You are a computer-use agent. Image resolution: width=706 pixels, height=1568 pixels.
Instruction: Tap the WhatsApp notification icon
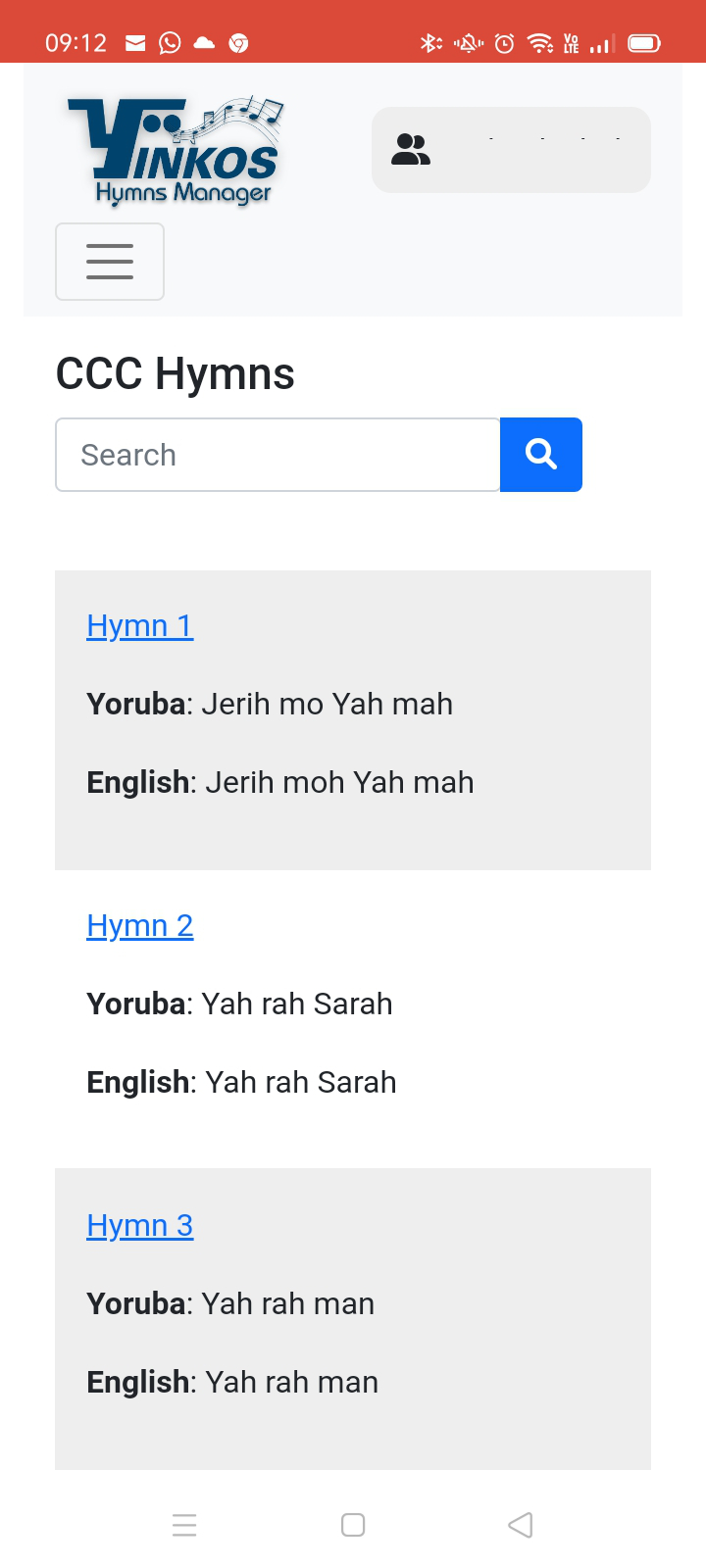(170, 43)
